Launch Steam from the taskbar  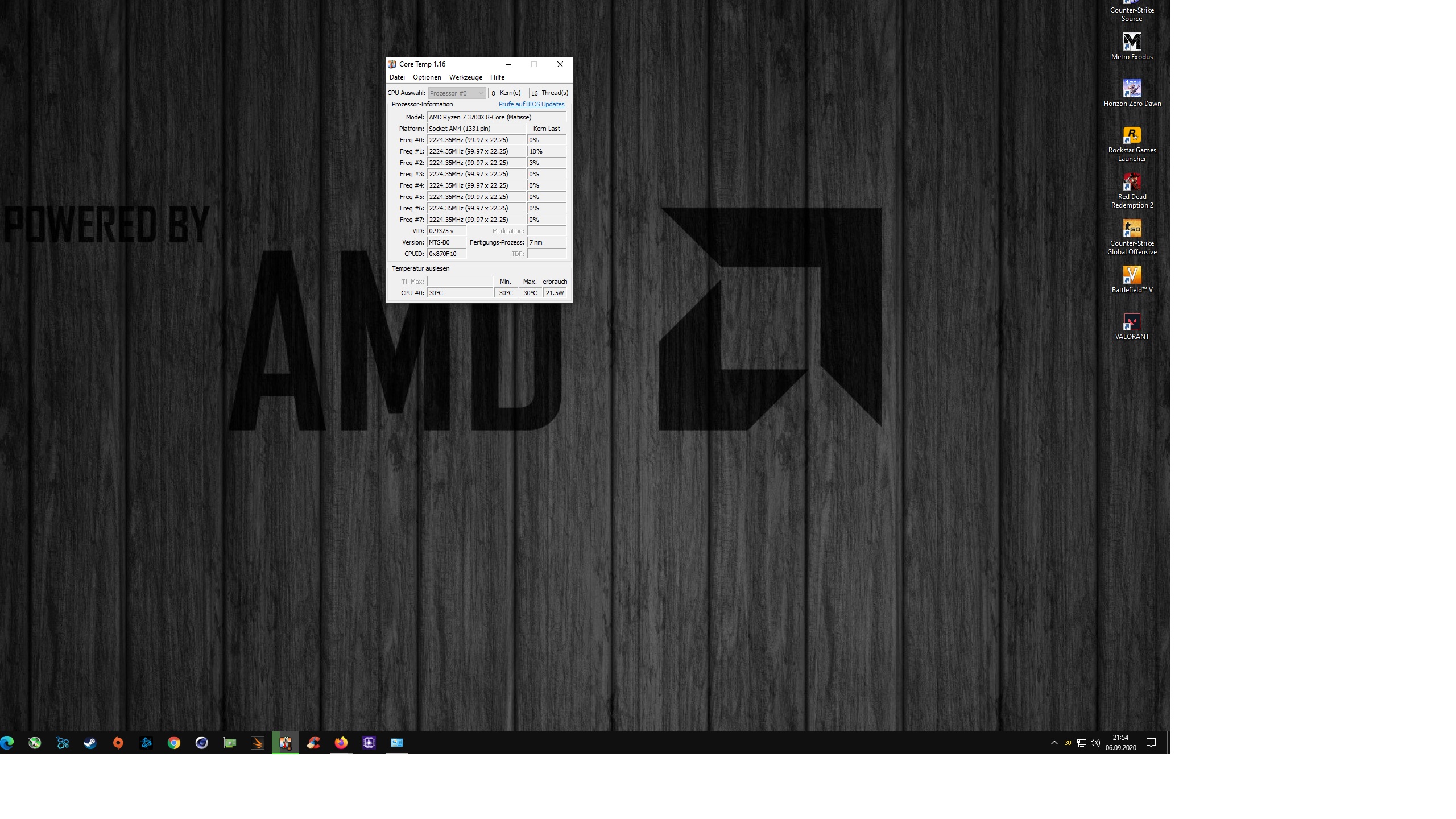(x=90, y=743)
